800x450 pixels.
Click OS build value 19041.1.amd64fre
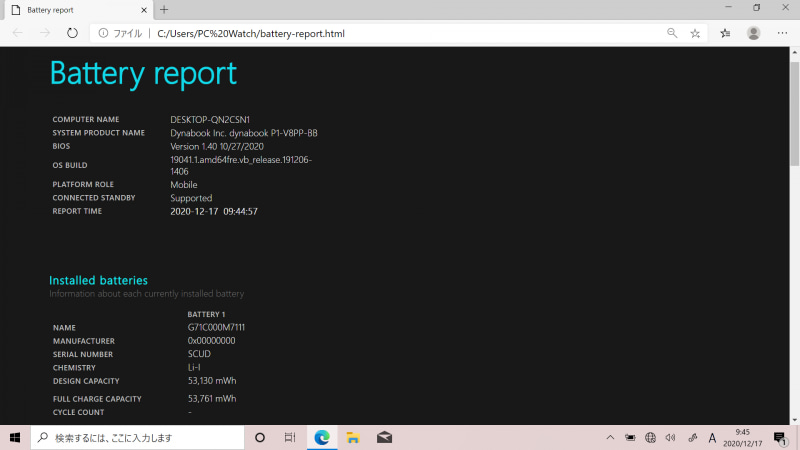pyautogui.click(x=241, y=165)
